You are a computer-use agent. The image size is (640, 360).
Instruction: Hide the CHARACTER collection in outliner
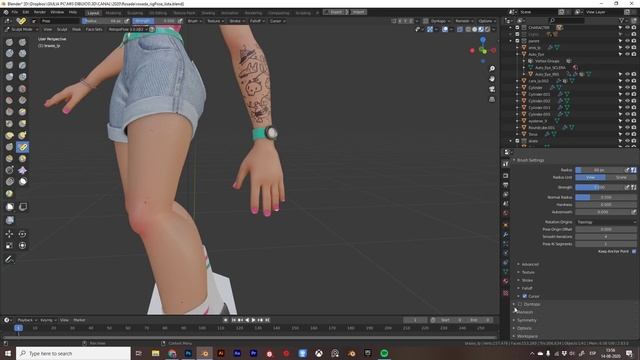(x=627, y=28)
